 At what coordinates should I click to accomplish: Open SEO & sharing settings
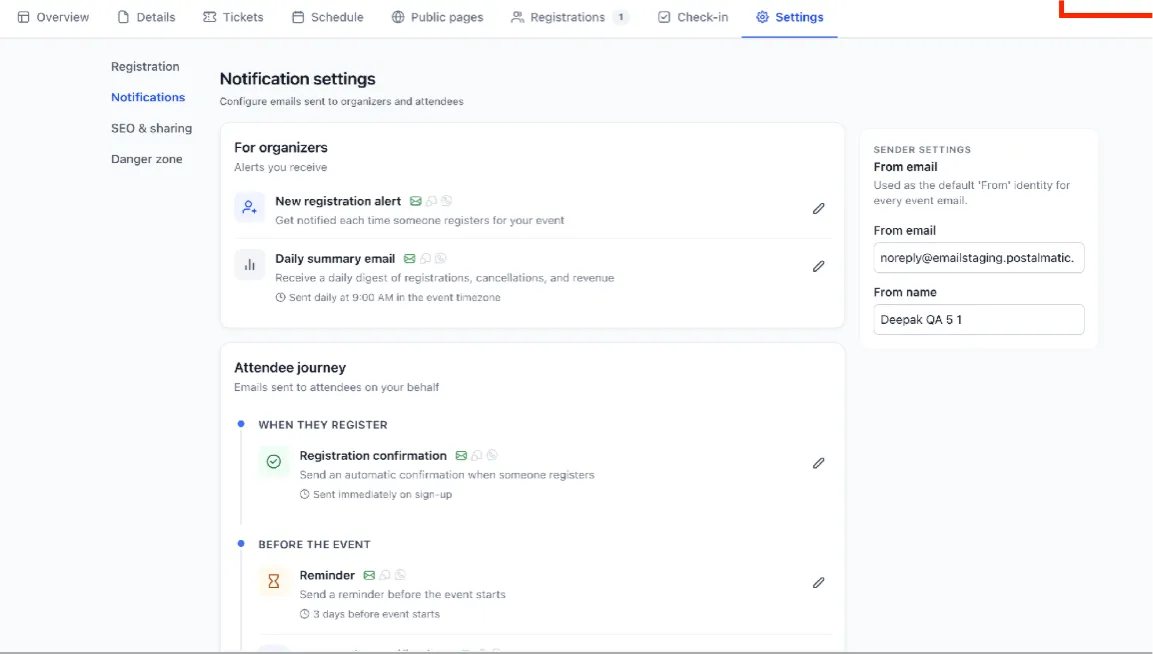click(151, 128)
